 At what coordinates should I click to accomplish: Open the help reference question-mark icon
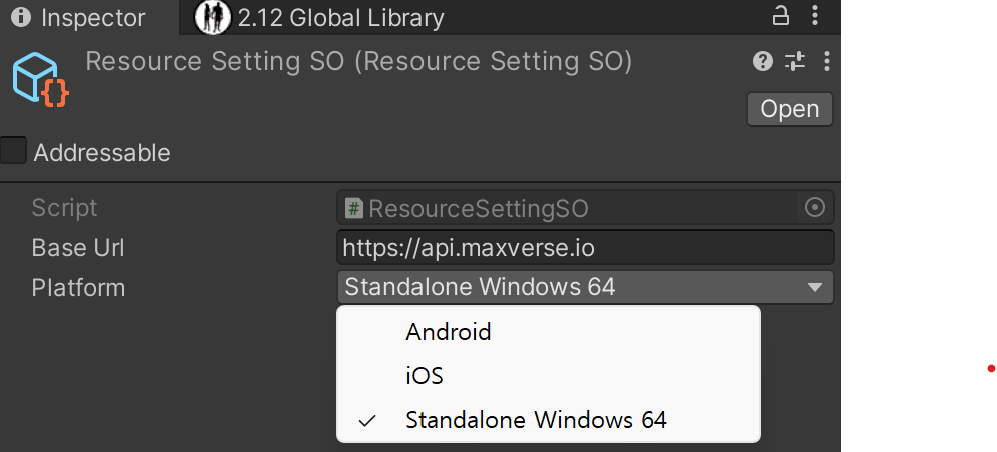(x=762, y=61)
